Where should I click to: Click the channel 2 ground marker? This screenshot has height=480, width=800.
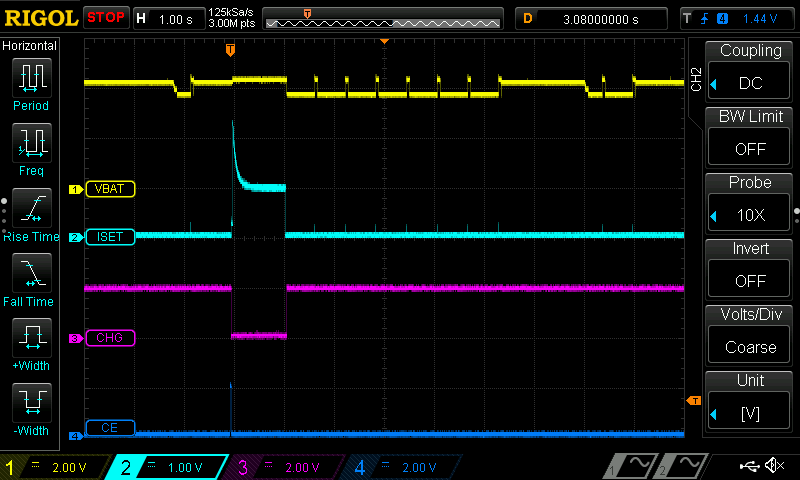76,237
